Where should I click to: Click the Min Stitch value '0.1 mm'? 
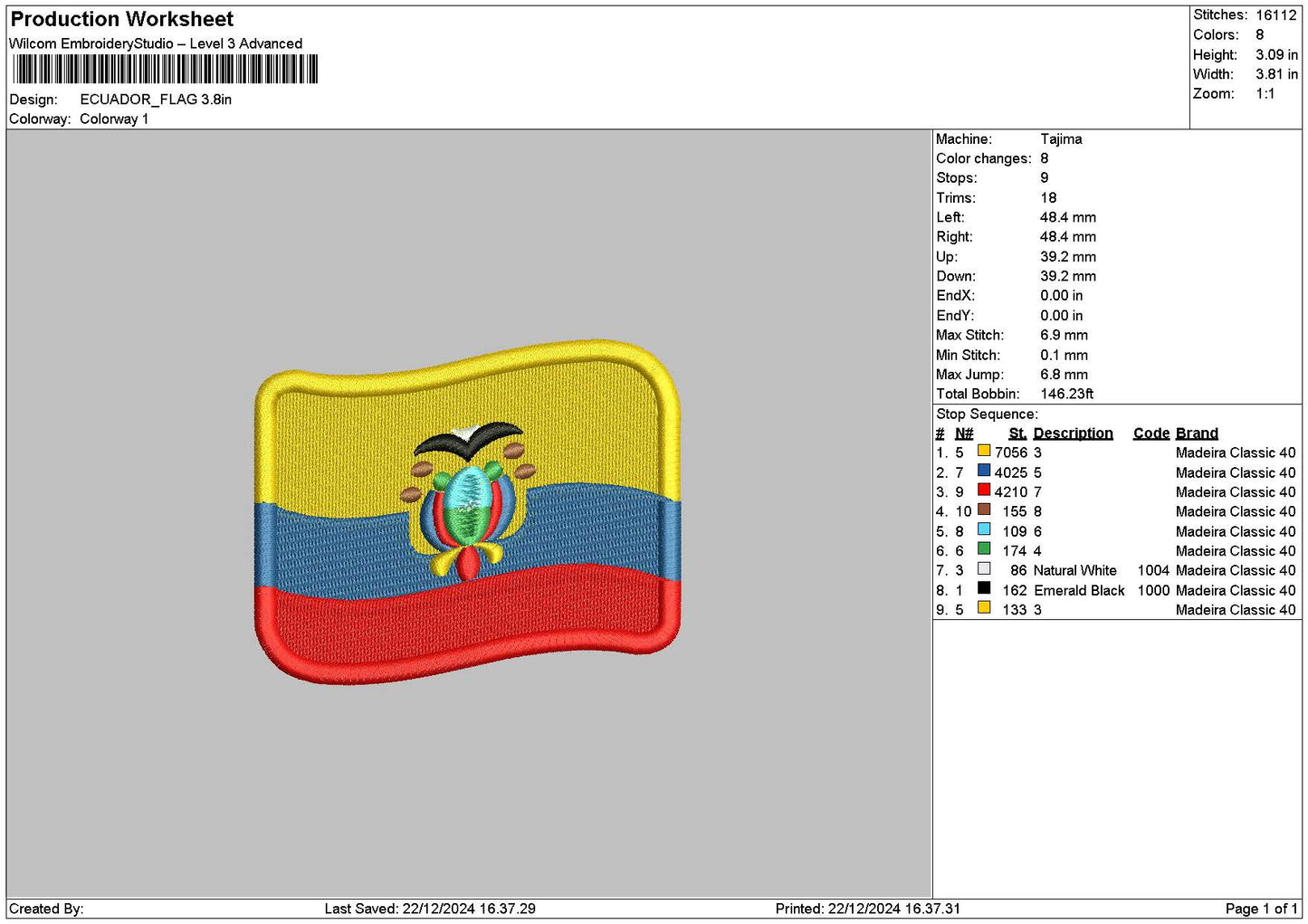[1065, 356]
